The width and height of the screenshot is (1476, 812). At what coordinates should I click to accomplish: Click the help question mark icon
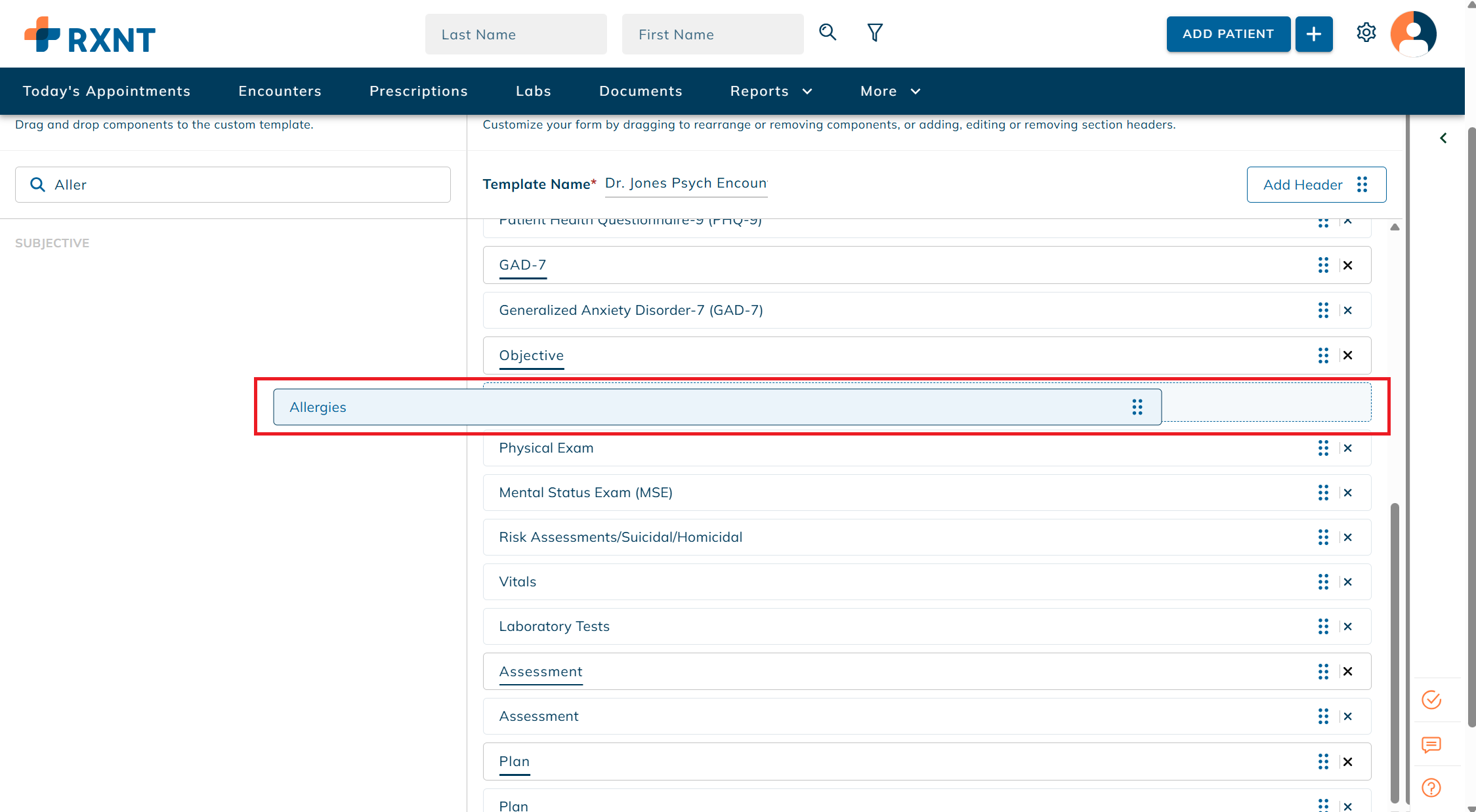pyautogui.click(x=1431, y=788)
